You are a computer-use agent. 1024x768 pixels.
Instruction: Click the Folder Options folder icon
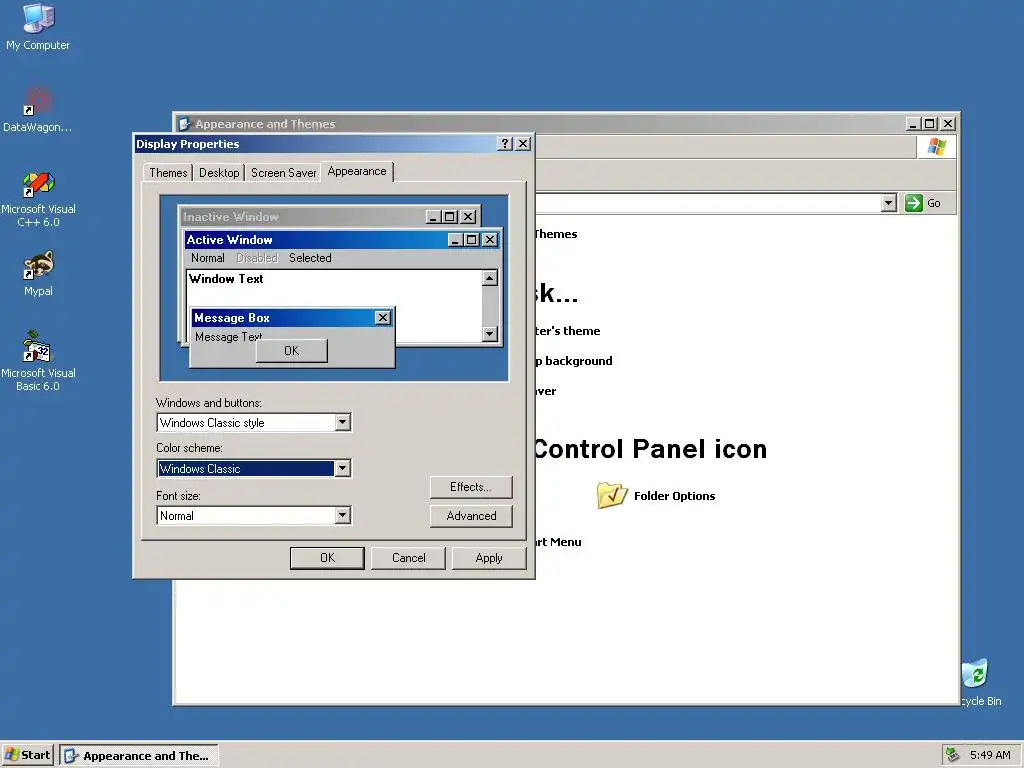click(611, 496)
